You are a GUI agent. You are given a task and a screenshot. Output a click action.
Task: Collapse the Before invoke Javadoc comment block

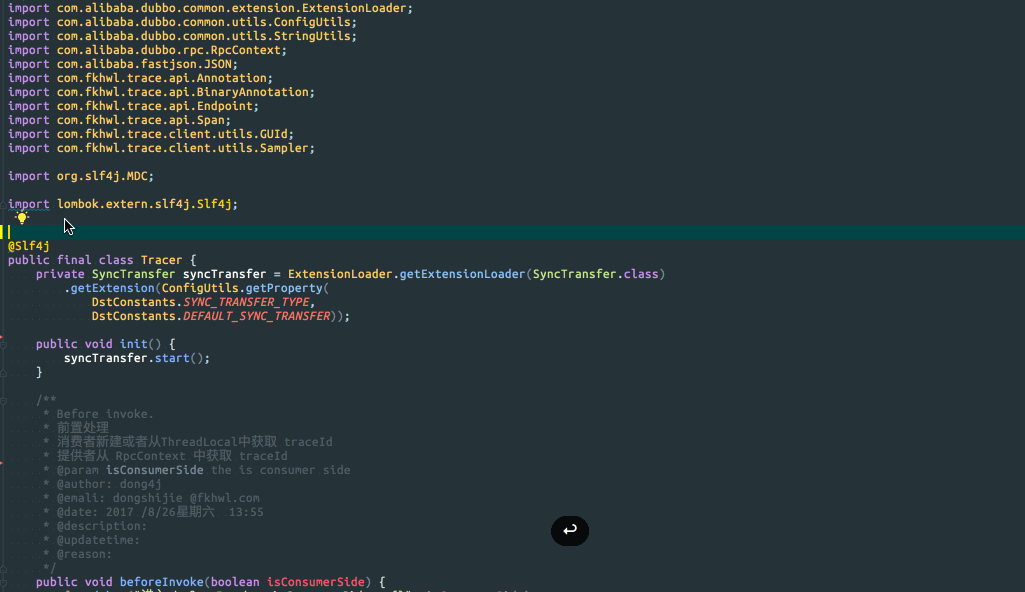click(4, 400)
